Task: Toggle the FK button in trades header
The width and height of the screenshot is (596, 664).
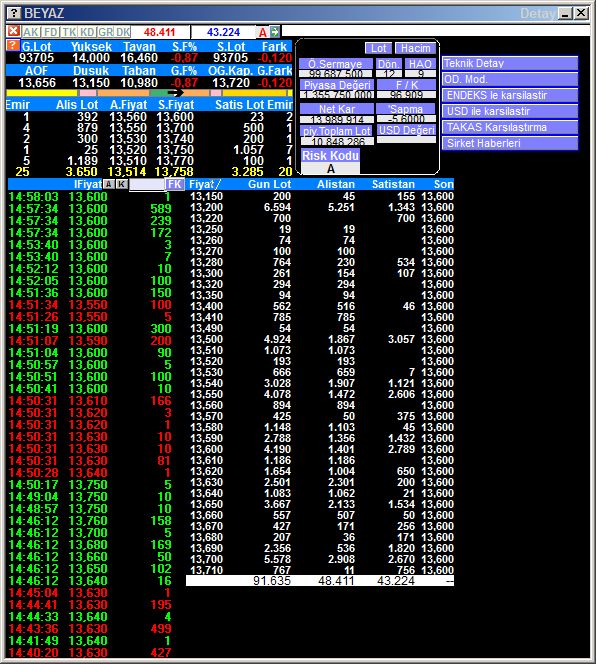Action: (175, 184)
